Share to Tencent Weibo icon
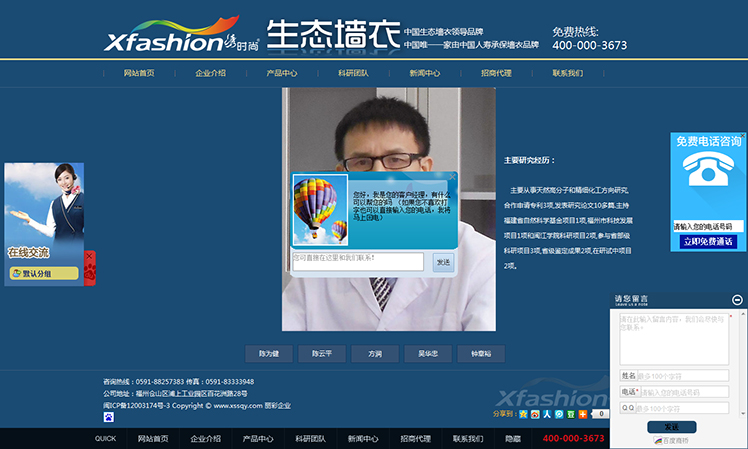This screenshot has height=449, width=748. tap(559, 414)
